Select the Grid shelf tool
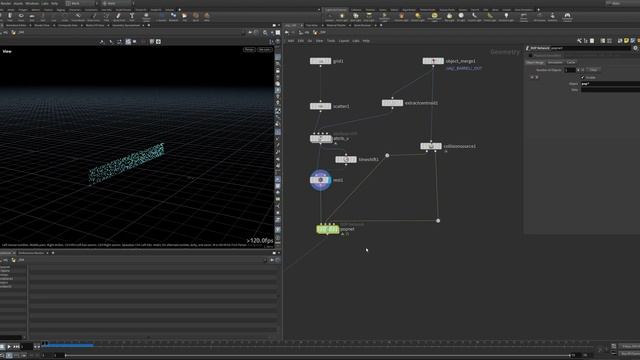 tap(32, 17)
